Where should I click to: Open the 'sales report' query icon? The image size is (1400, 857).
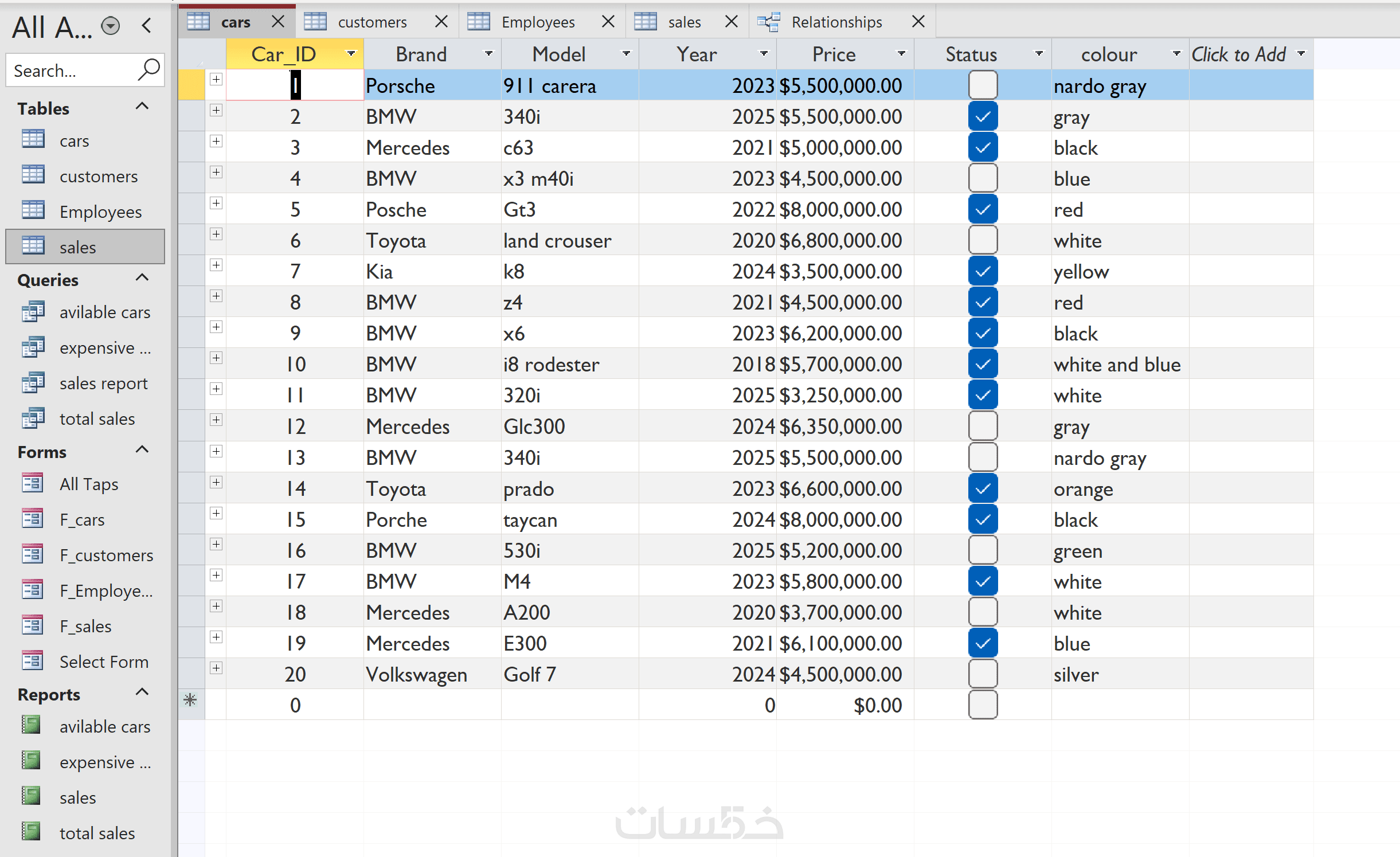pyautogui.click(x=33, y=383)
